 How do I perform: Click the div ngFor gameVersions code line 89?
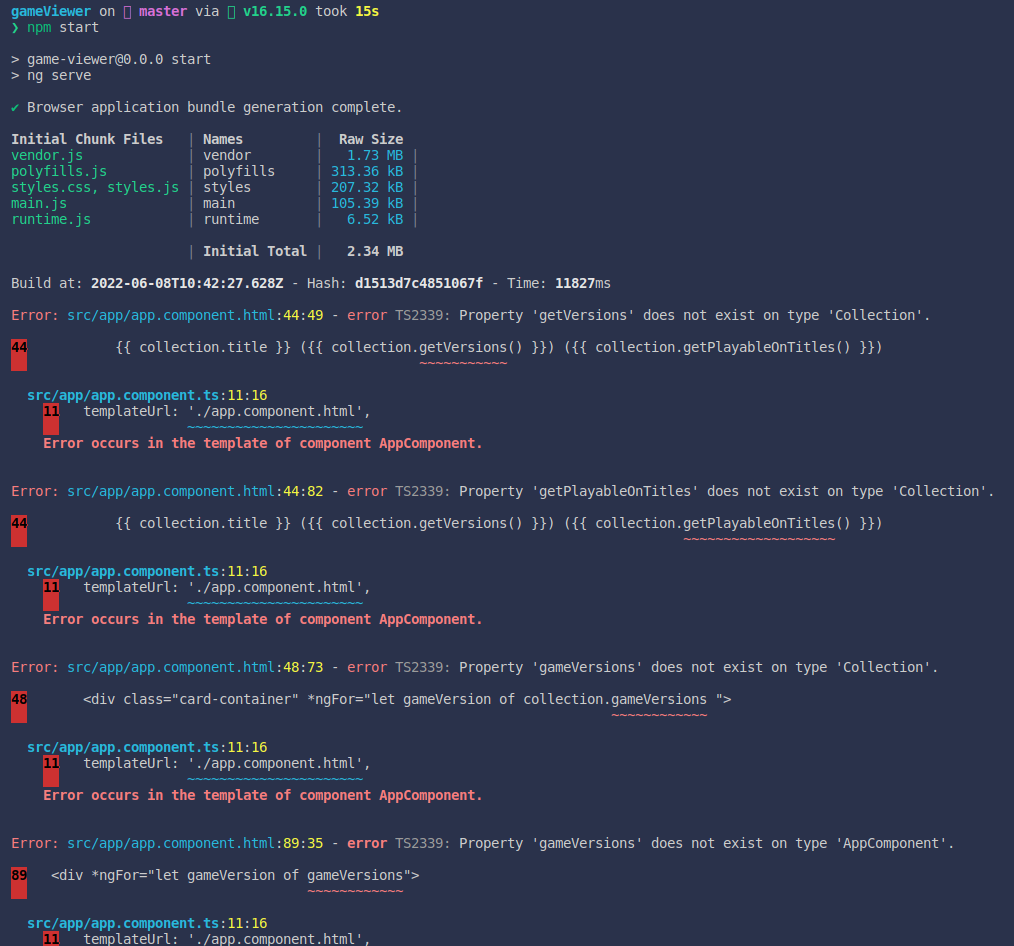point(235,875)
